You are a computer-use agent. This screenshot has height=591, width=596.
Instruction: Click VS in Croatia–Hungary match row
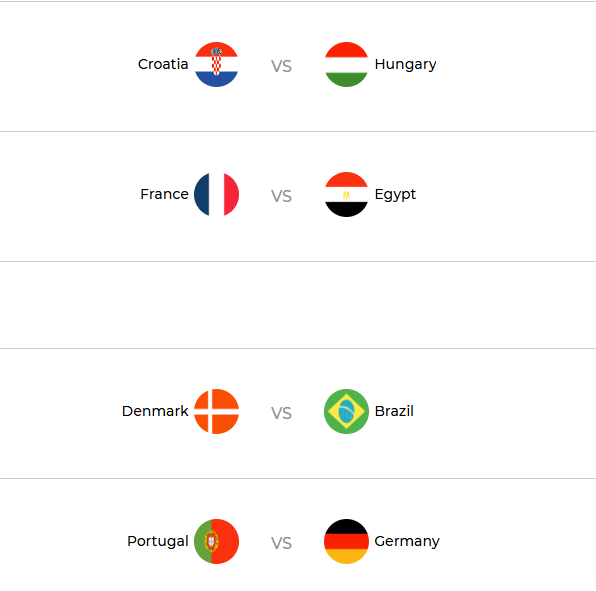tap(281, 67)
